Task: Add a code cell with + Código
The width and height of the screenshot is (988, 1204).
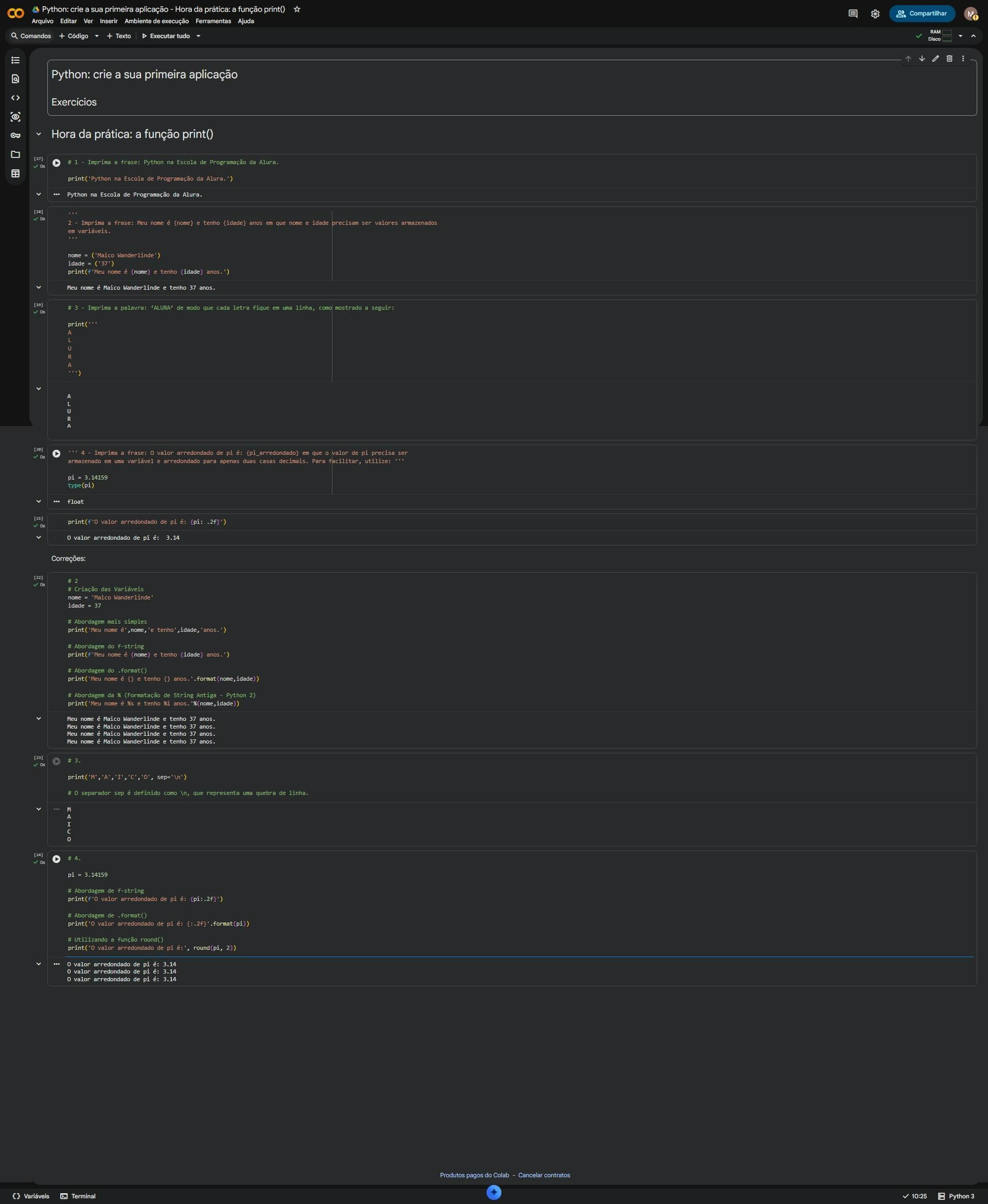Action: click(74, 36)
